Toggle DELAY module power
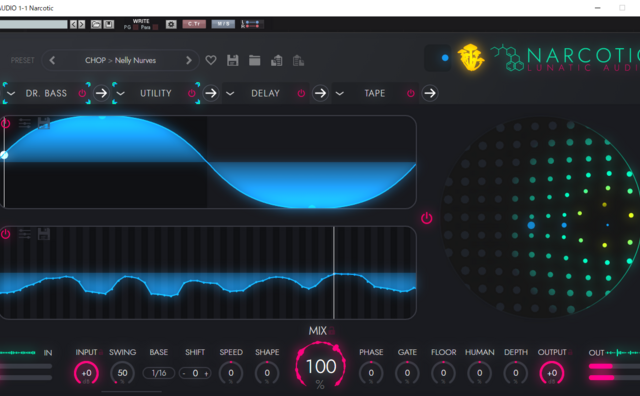640x396 pixels. [x=301, y=93]
